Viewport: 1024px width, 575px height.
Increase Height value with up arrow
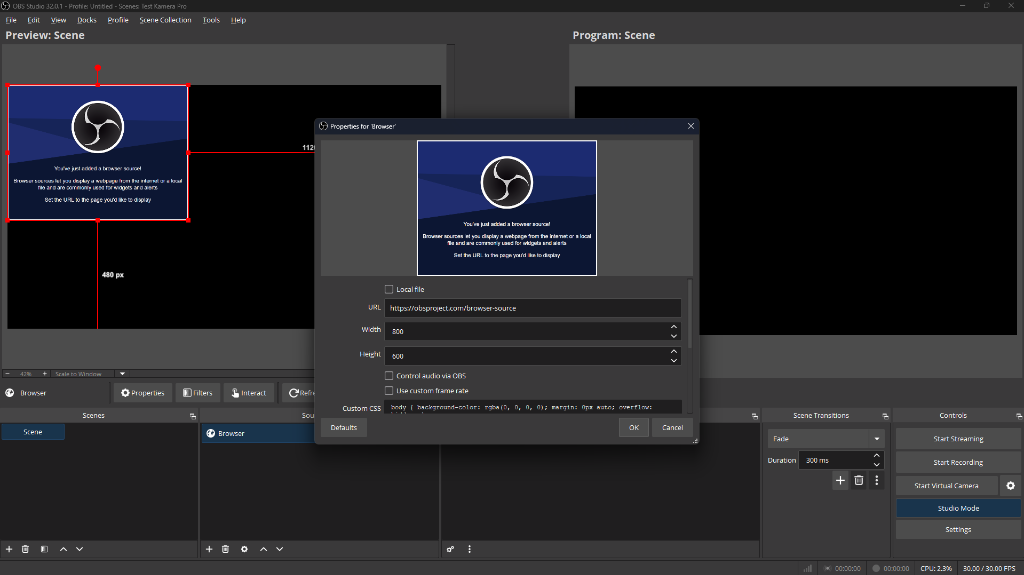tap(674, 352)
